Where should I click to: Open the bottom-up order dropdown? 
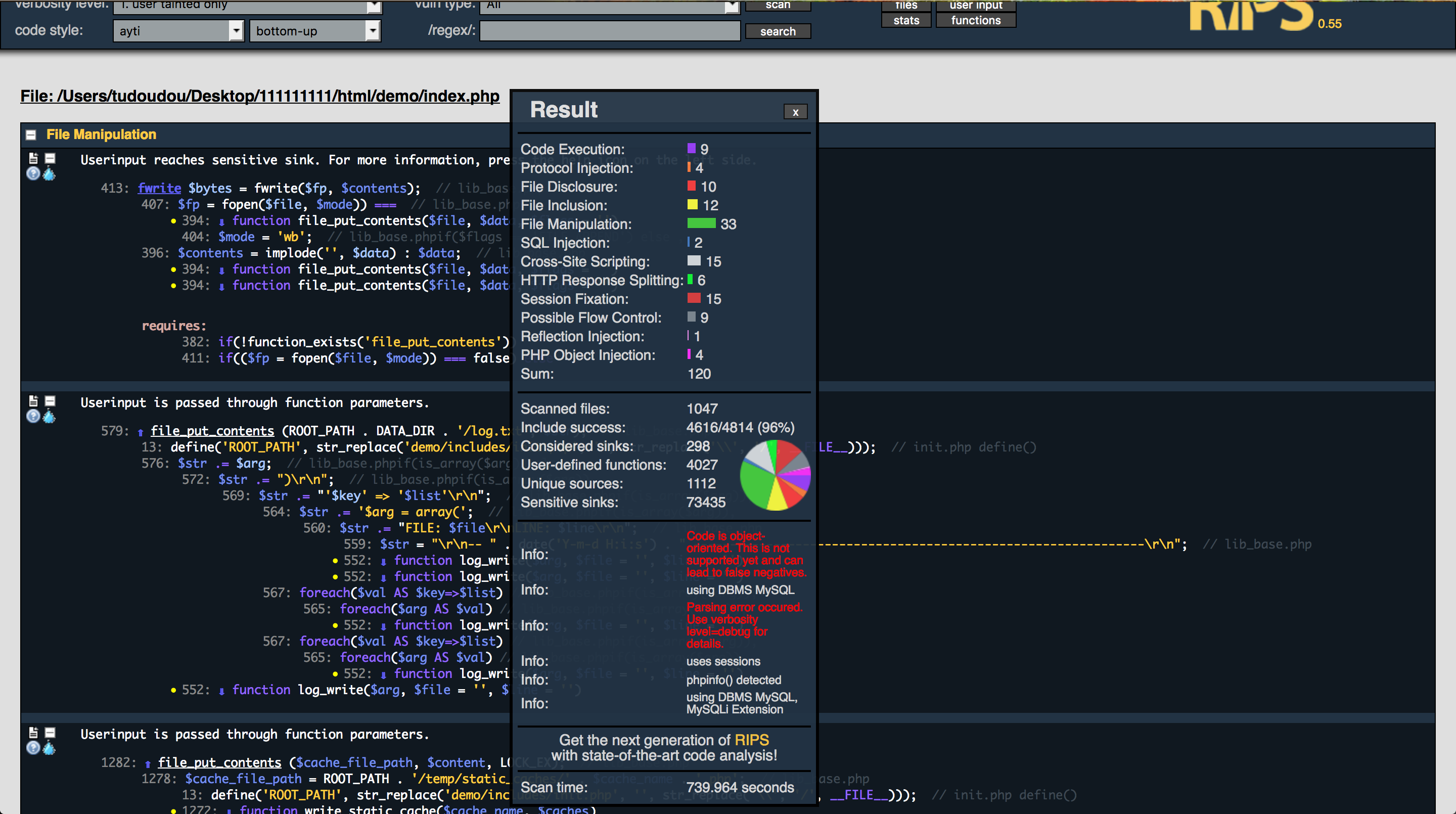315,30
